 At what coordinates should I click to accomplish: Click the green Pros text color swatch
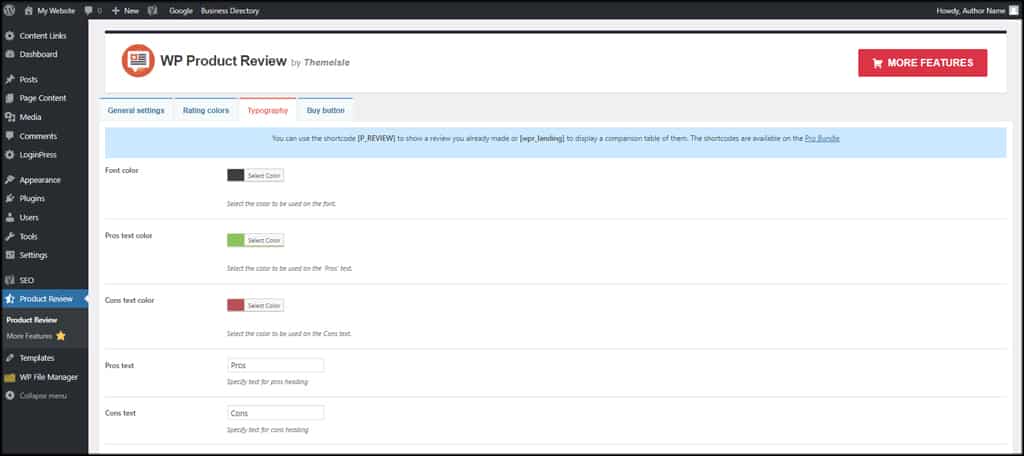[x=236, y=240]
